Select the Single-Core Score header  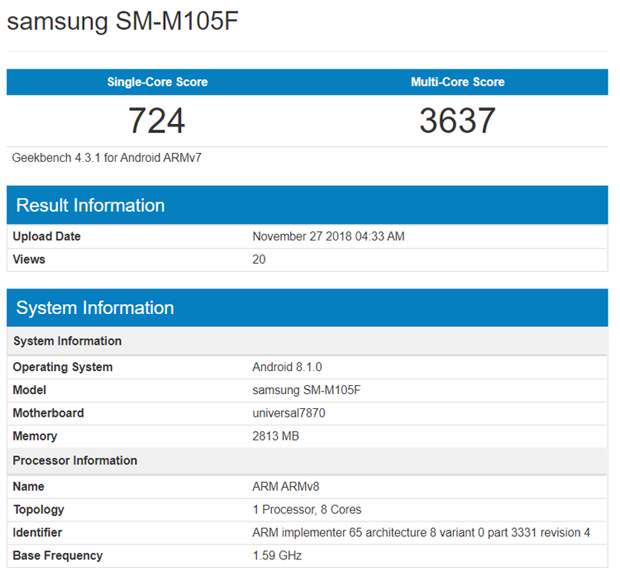coord(157,82)
